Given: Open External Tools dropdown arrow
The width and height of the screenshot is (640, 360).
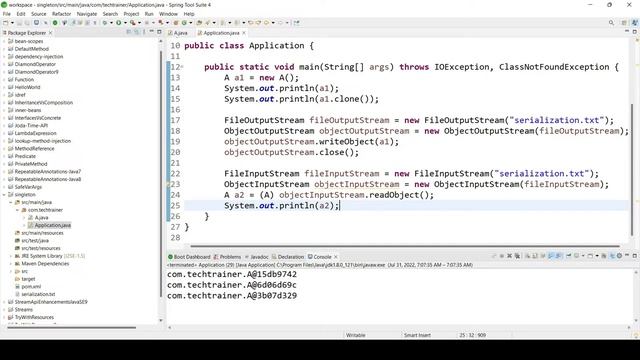Looking at the screenshot, I should [139, 22].
